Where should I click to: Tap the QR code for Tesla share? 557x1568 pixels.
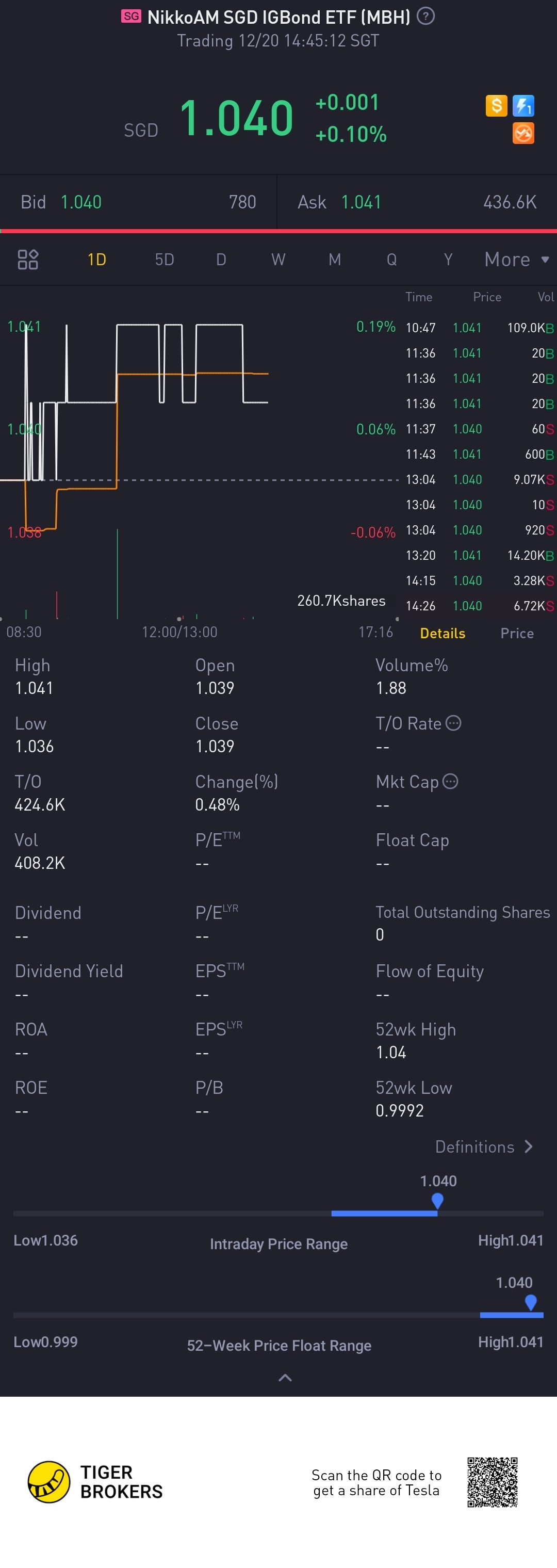(492, 1482)
